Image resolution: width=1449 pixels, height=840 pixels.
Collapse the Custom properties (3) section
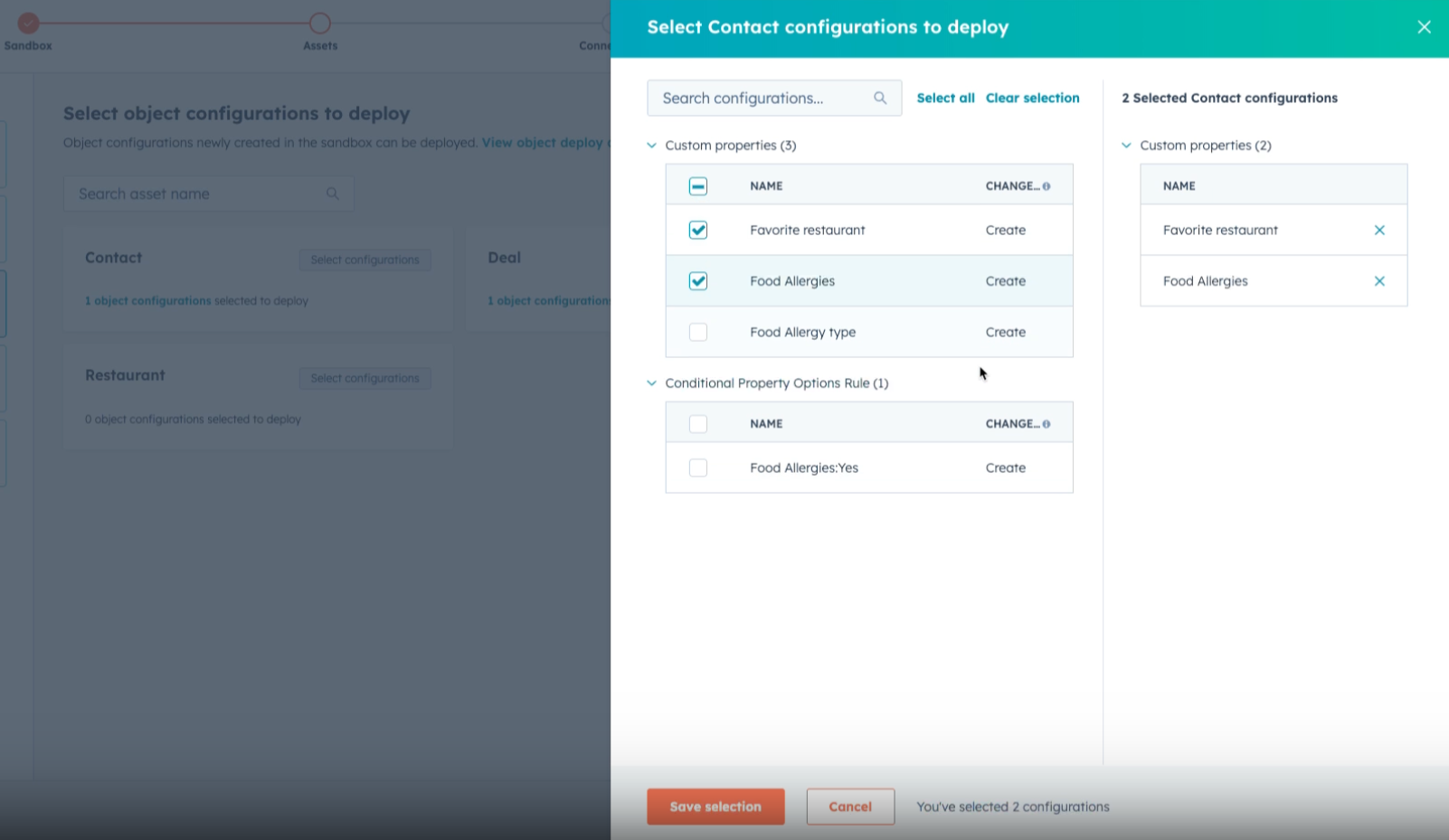[652, 146]
